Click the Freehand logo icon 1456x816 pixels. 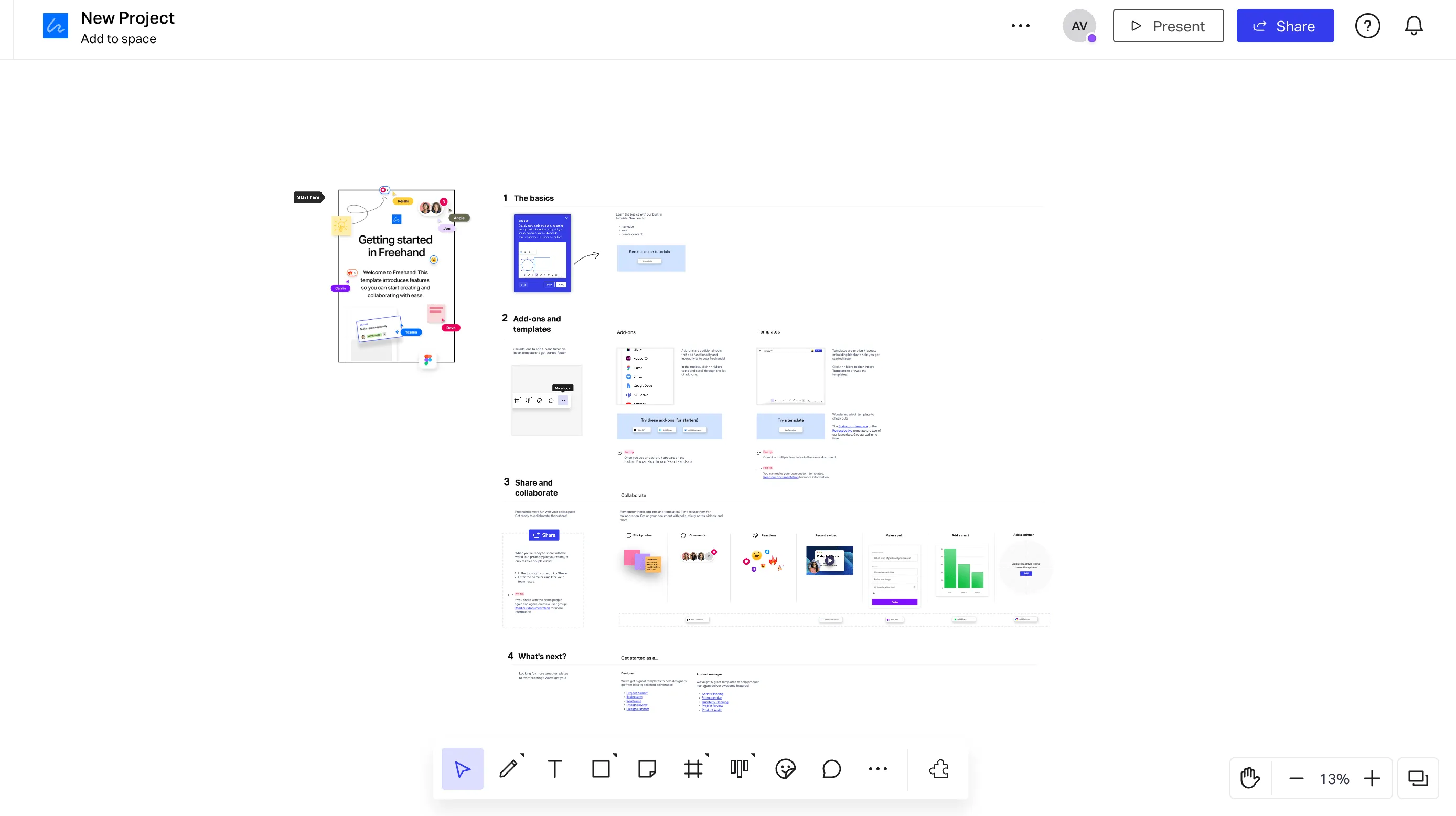[x=56, y=25]
